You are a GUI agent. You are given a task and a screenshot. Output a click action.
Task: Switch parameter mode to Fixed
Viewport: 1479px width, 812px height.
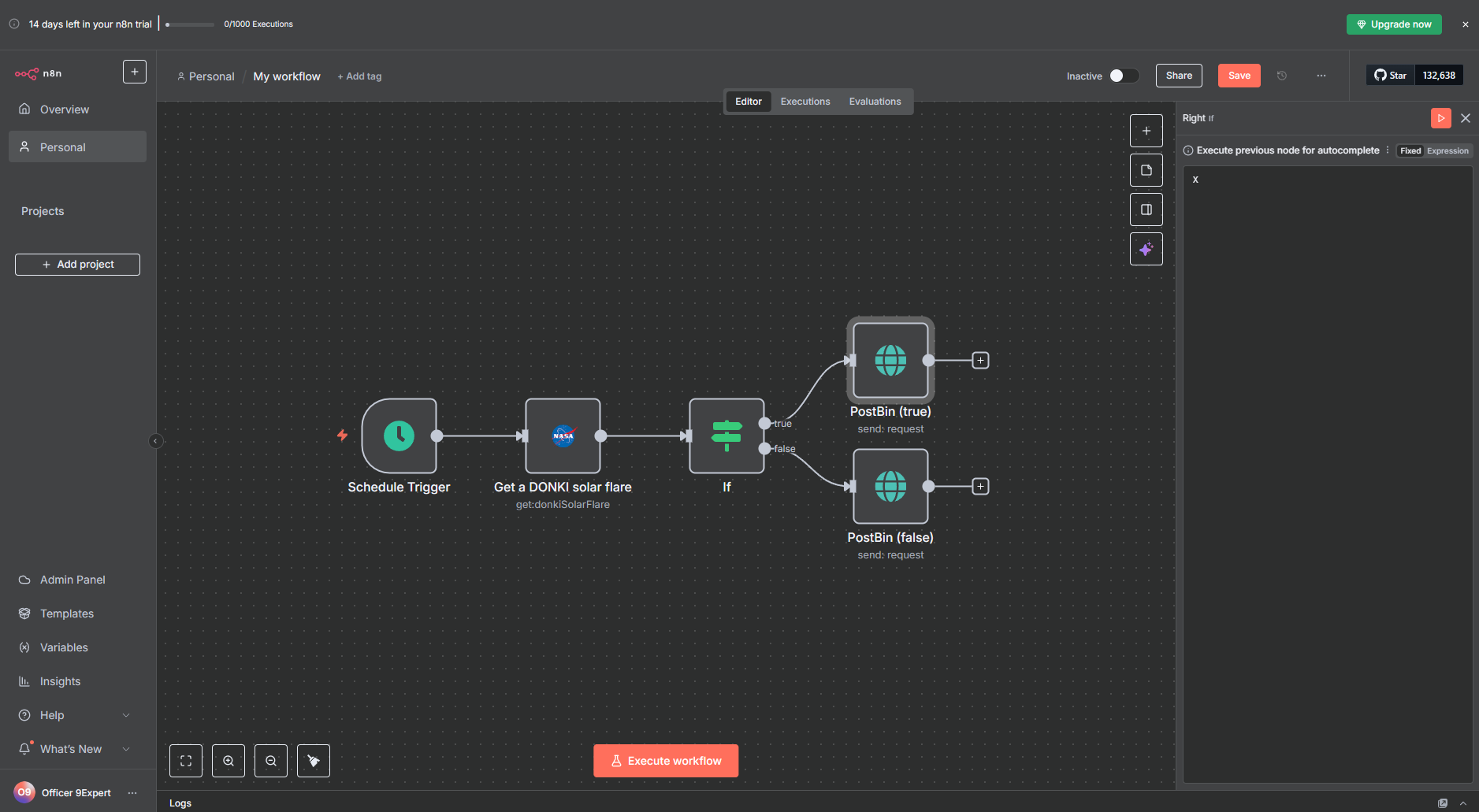[x=1410, y=150]
